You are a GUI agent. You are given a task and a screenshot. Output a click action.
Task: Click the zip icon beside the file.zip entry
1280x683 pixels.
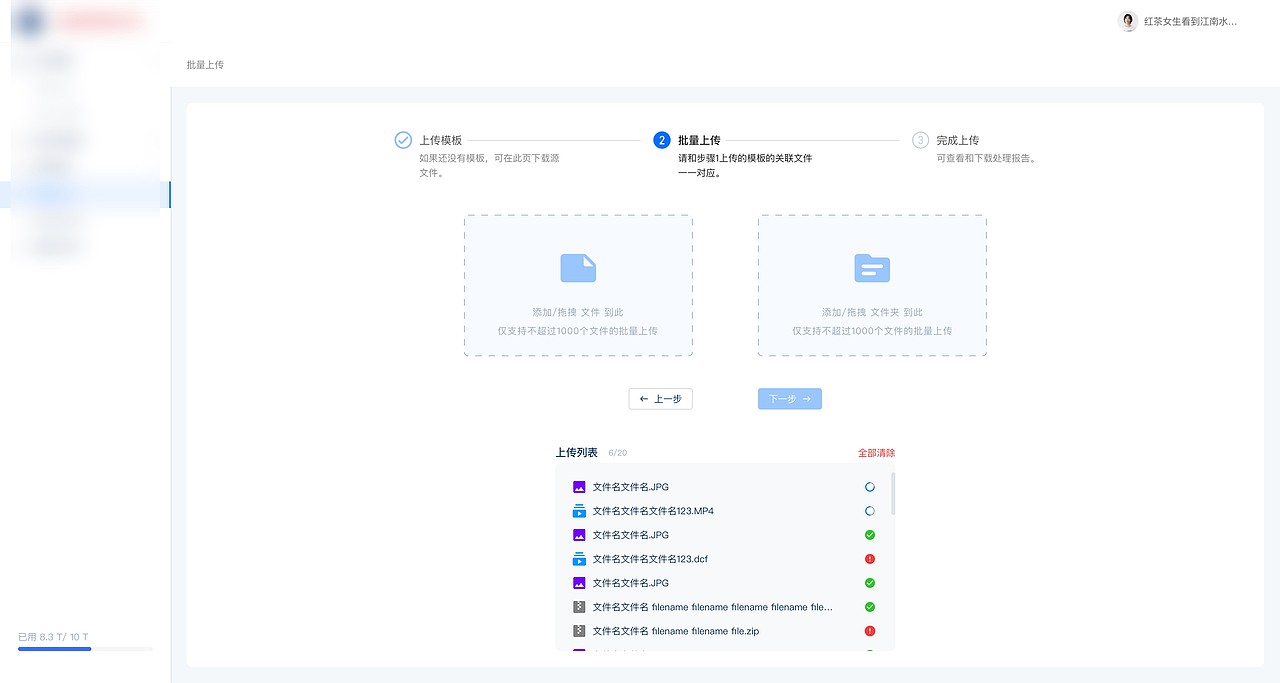pos(580,630)
